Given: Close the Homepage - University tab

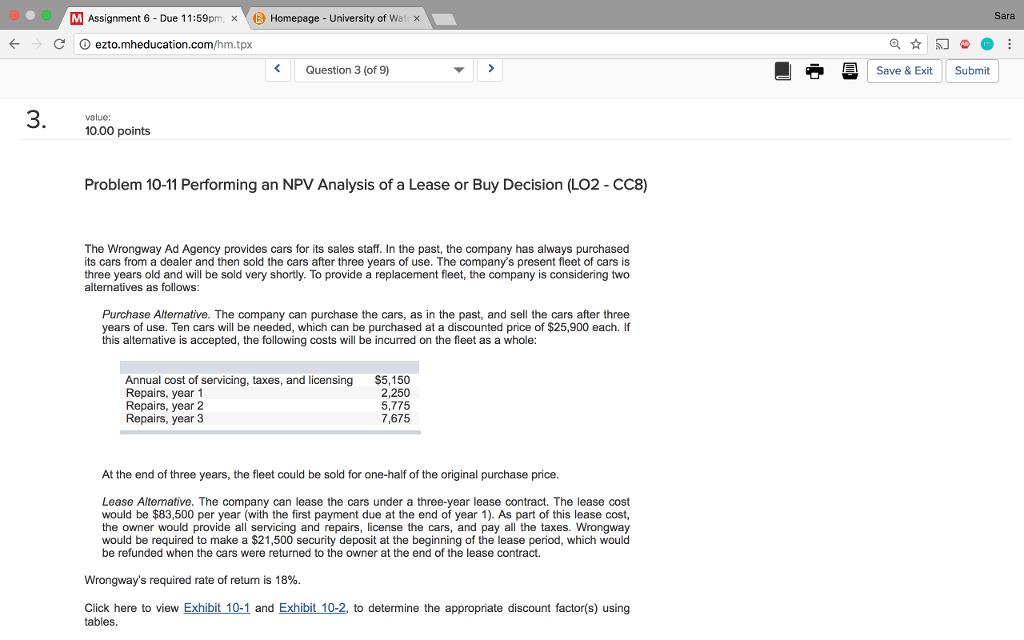Looking at the screenshot, I should pos(417,18).
